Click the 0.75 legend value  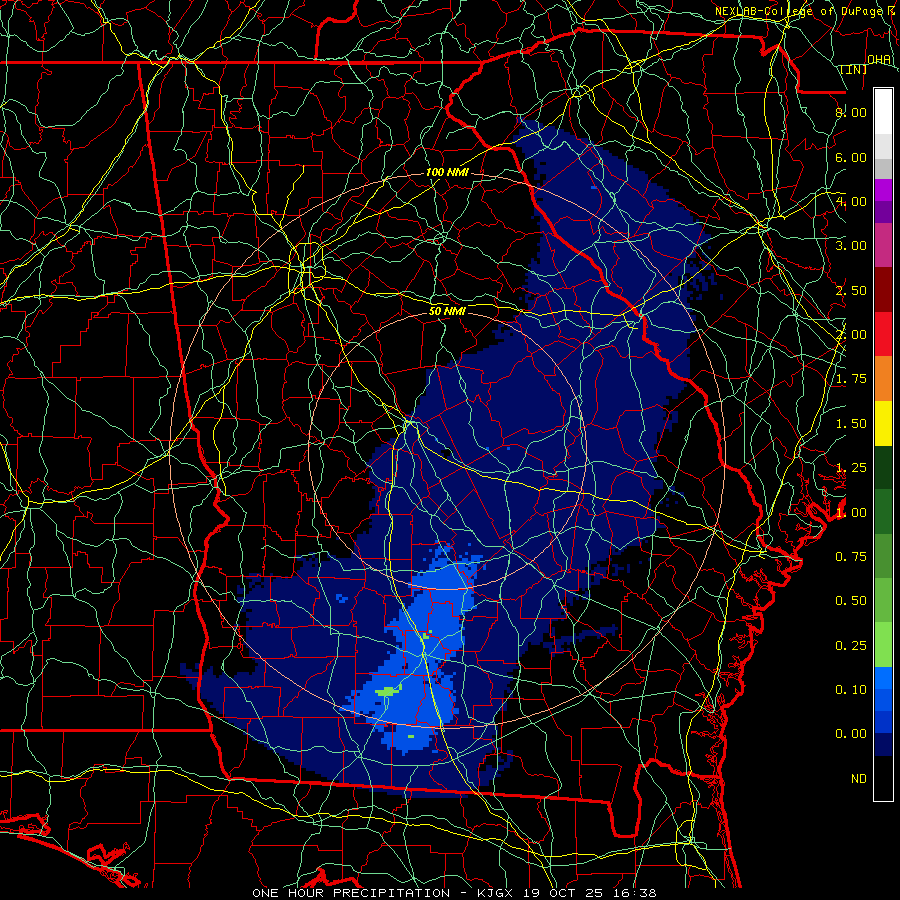coord(851,557)
